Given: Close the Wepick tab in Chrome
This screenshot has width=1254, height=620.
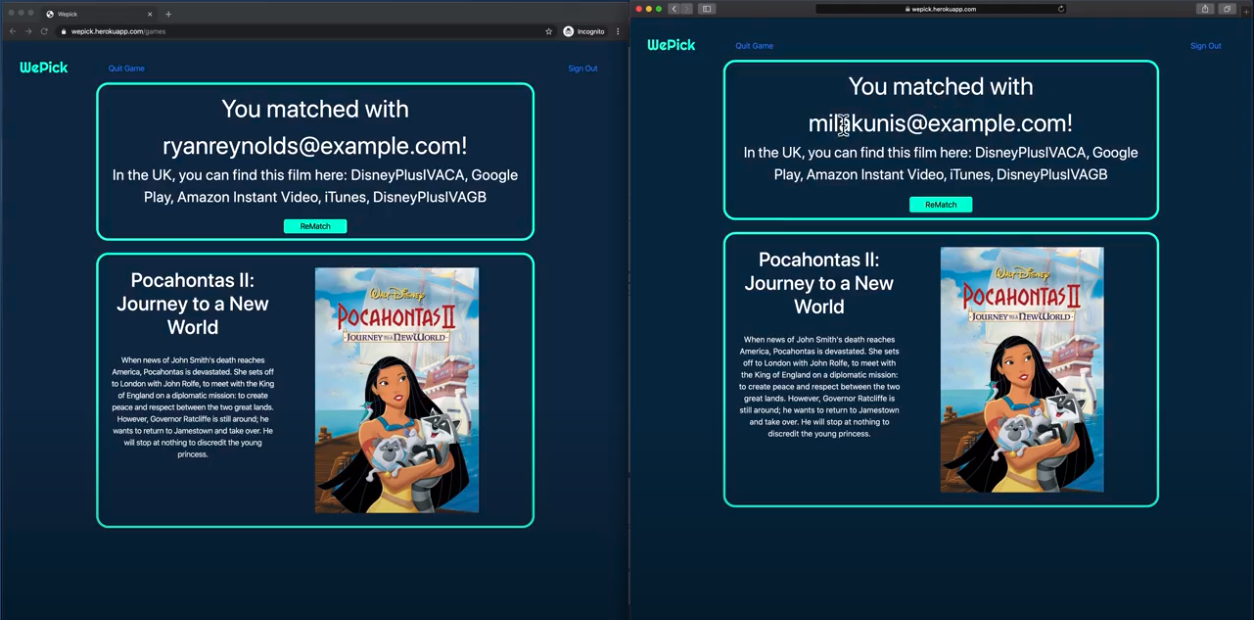Looking at the screenshot, I should (150, 14).
